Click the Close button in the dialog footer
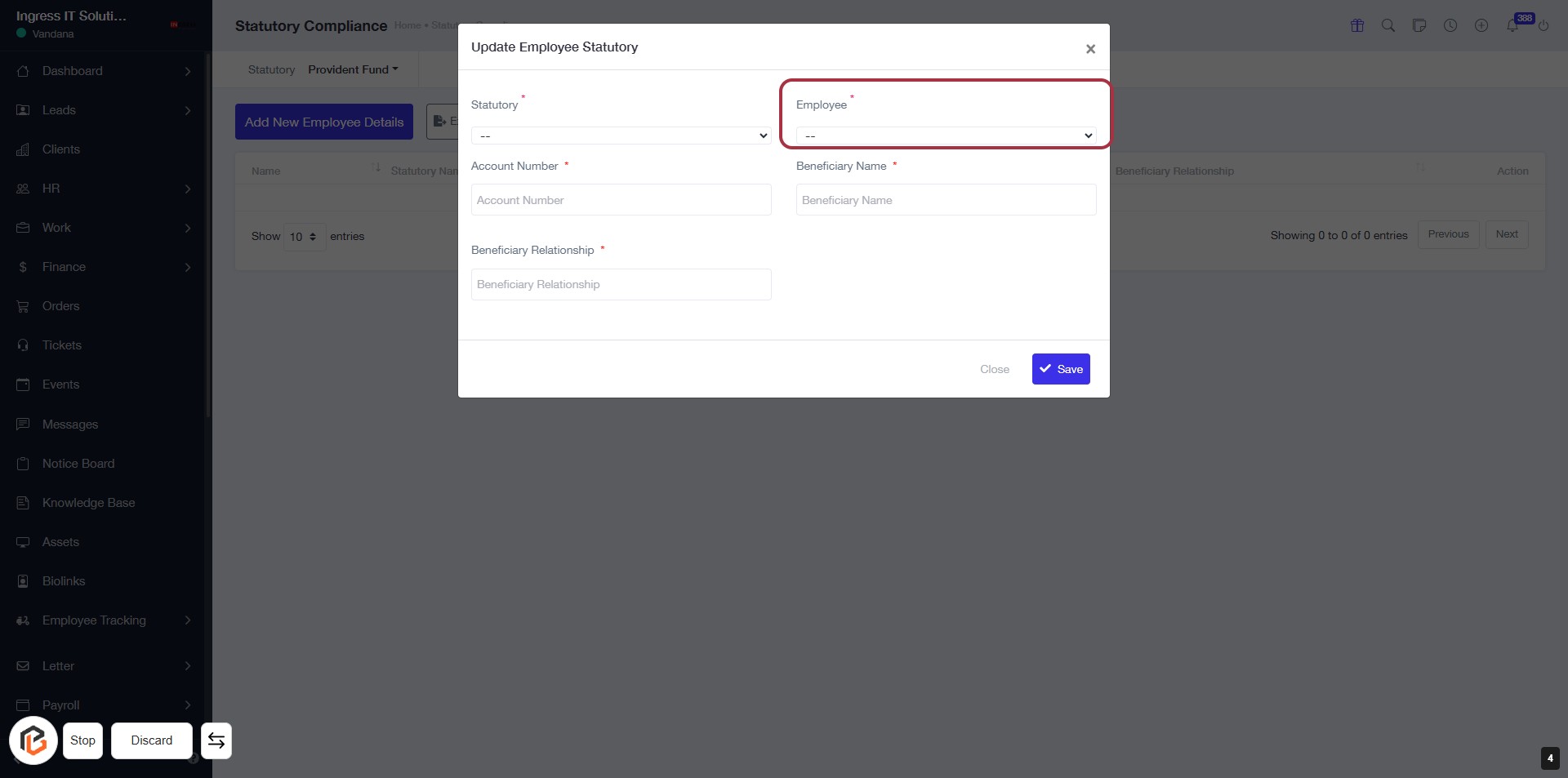 click(x=995, y=369)
